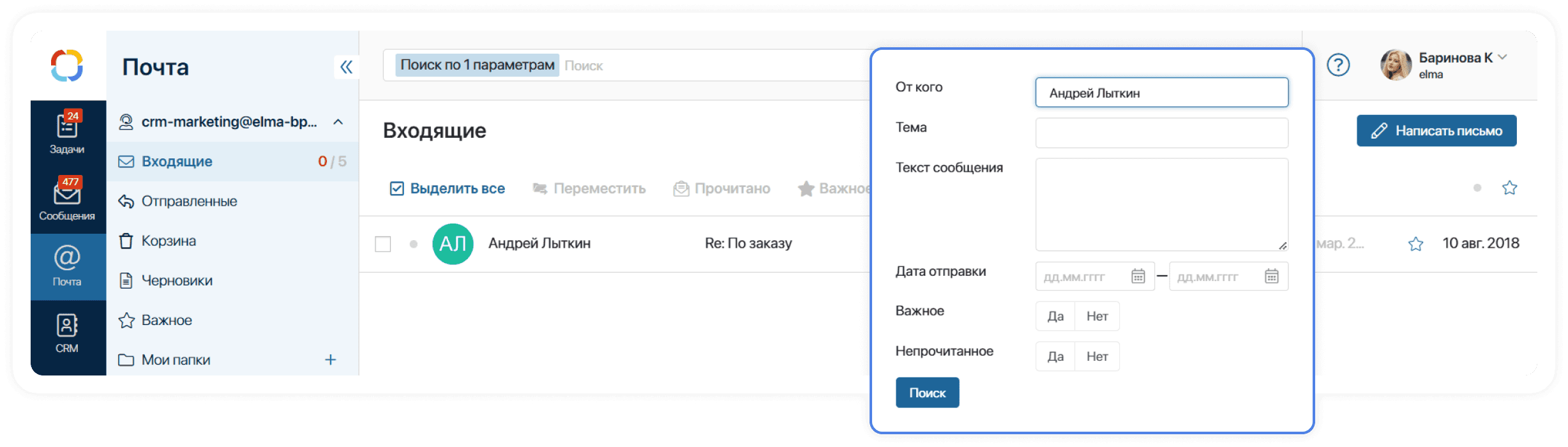Screen dimensions: 1568x447
Task: Toggle Выделить все checkbox
Action: coord(397,189)
